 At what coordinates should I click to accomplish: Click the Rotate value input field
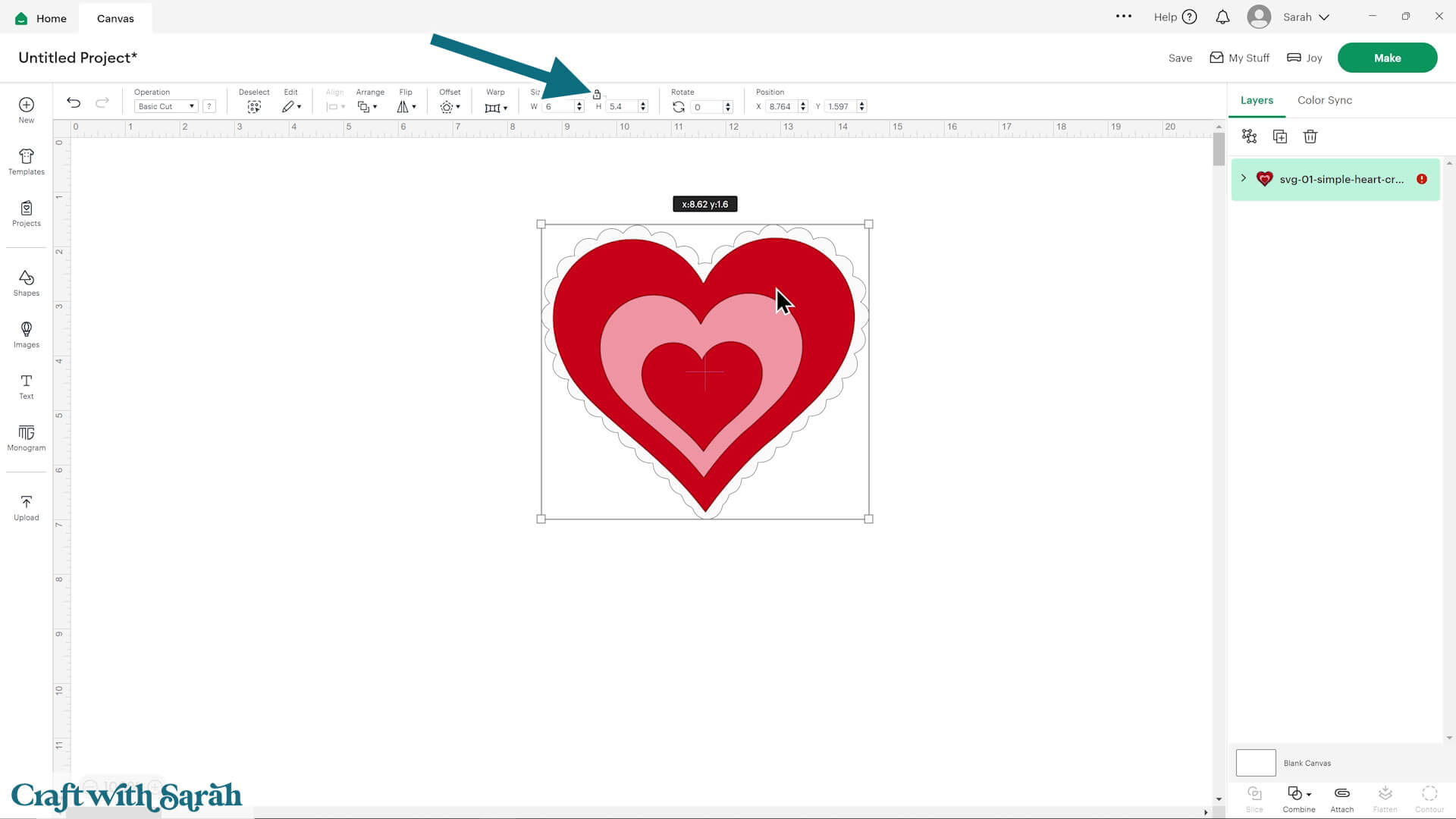705,107
